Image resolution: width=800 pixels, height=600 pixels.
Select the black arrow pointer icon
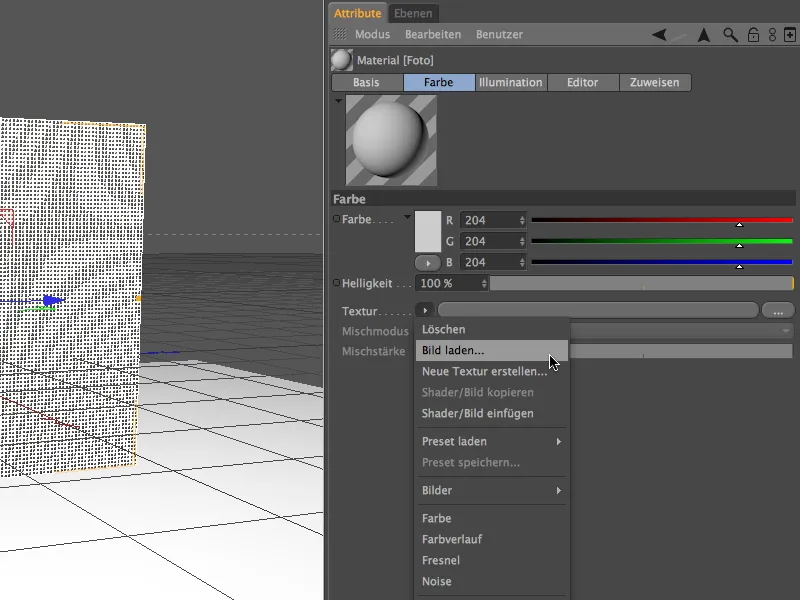click(703, 34)
